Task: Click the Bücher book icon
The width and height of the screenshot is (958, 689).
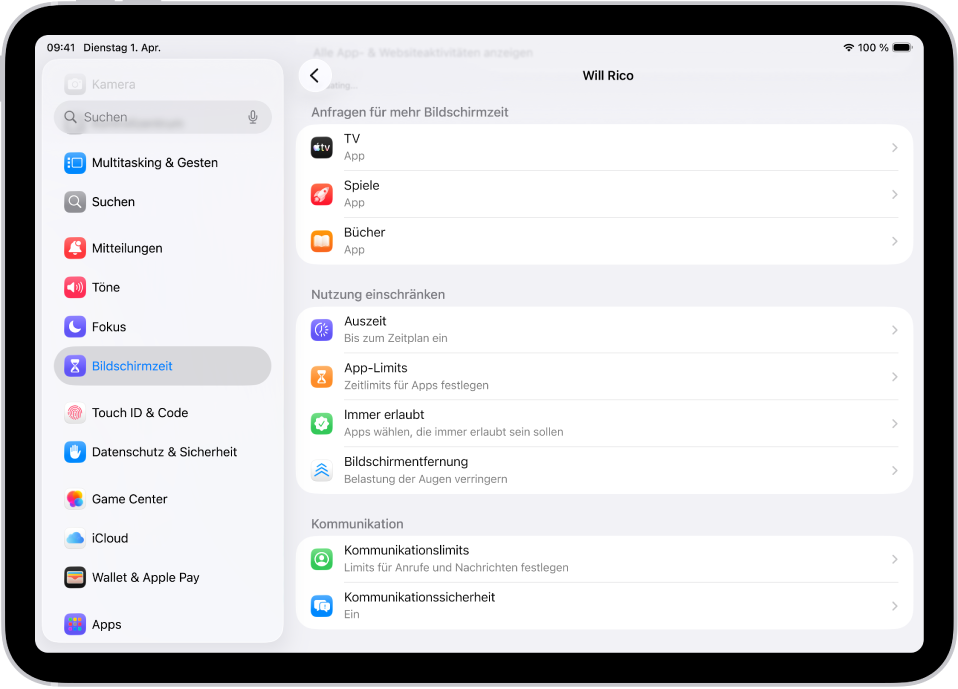Action: click(x=321, y=241)
